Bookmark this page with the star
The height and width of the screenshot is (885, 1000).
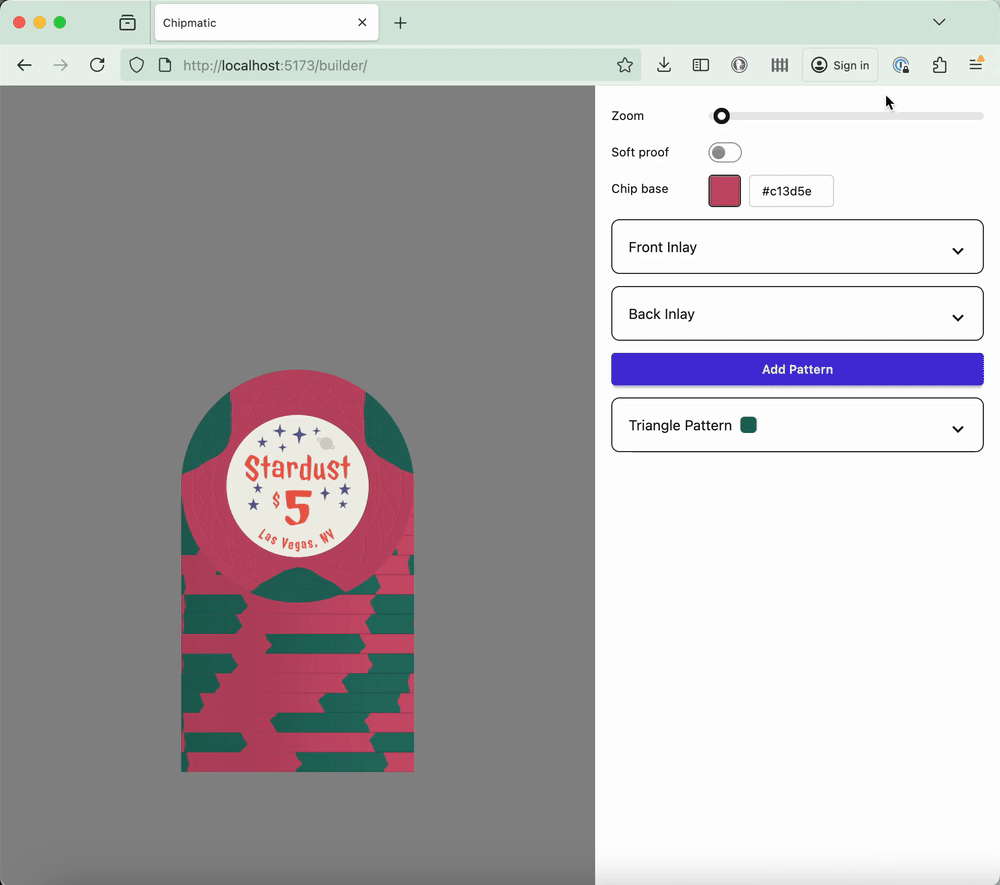(625, 65)
